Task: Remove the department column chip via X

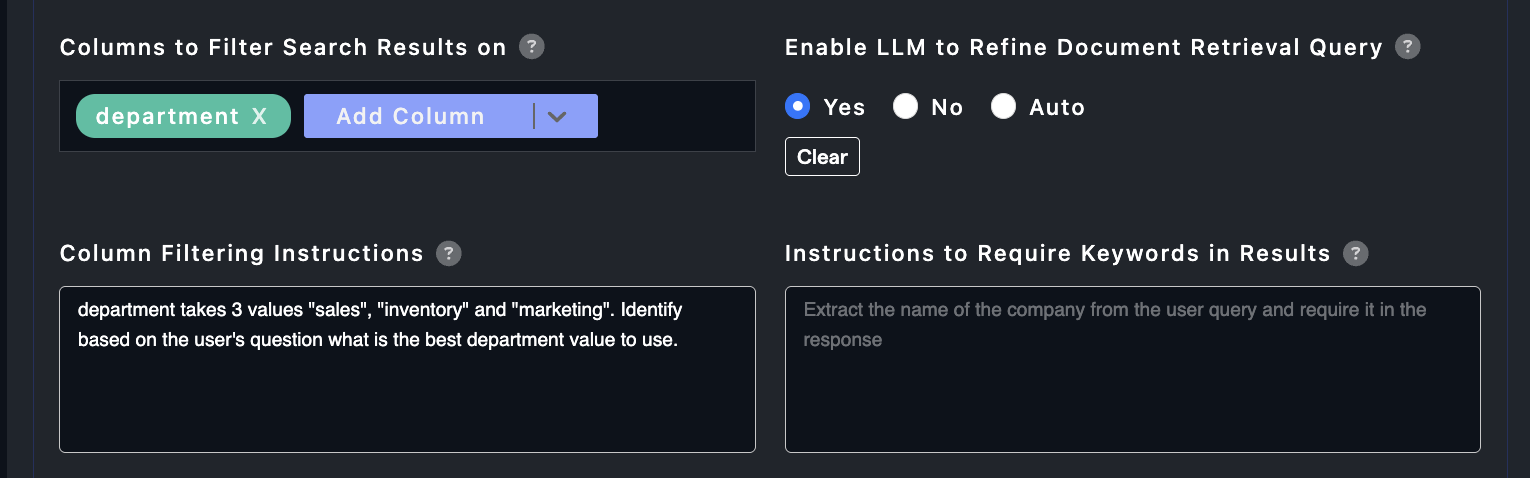Action: [260, 116]
